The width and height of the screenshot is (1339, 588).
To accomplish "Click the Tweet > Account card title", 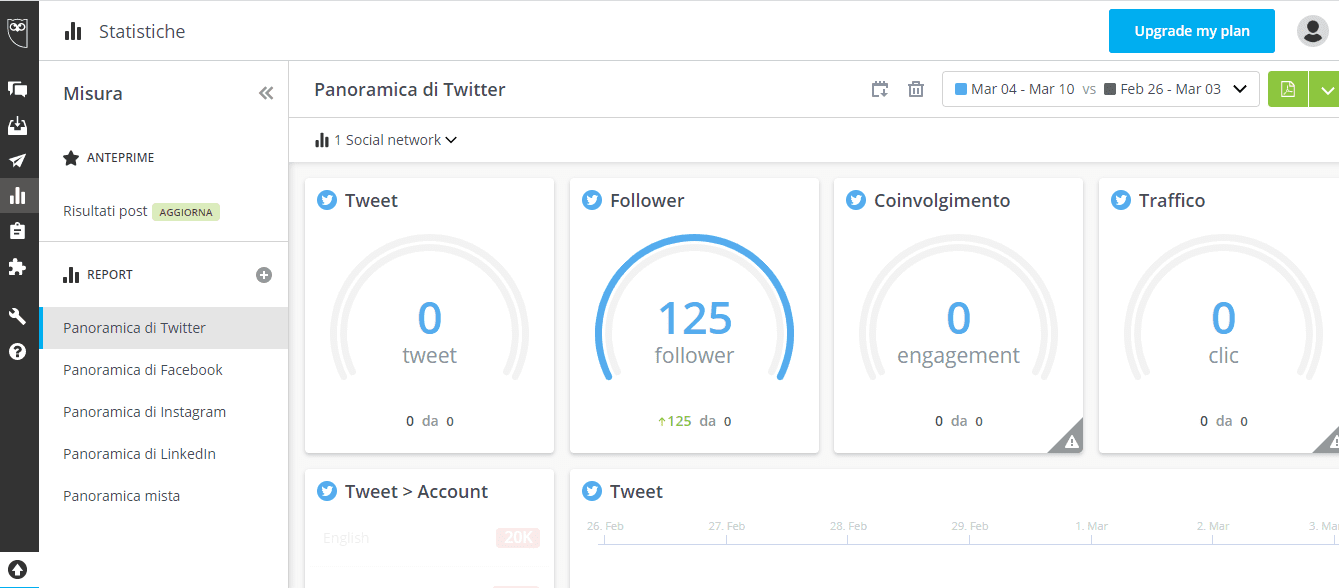I will [x=416, y=491].
